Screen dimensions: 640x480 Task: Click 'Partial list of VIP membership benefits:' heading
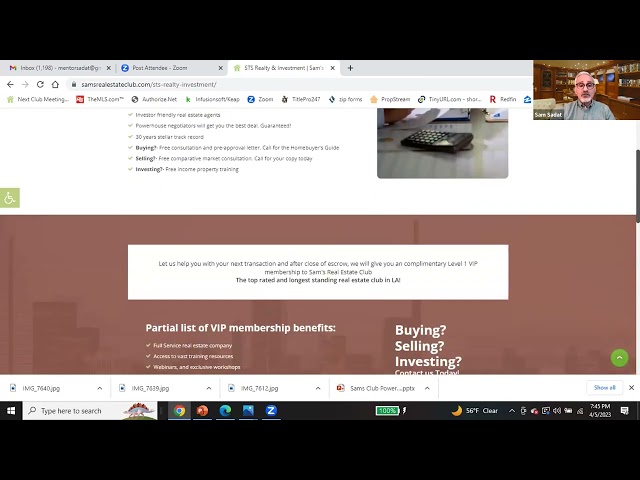click(x=240, y=328)
